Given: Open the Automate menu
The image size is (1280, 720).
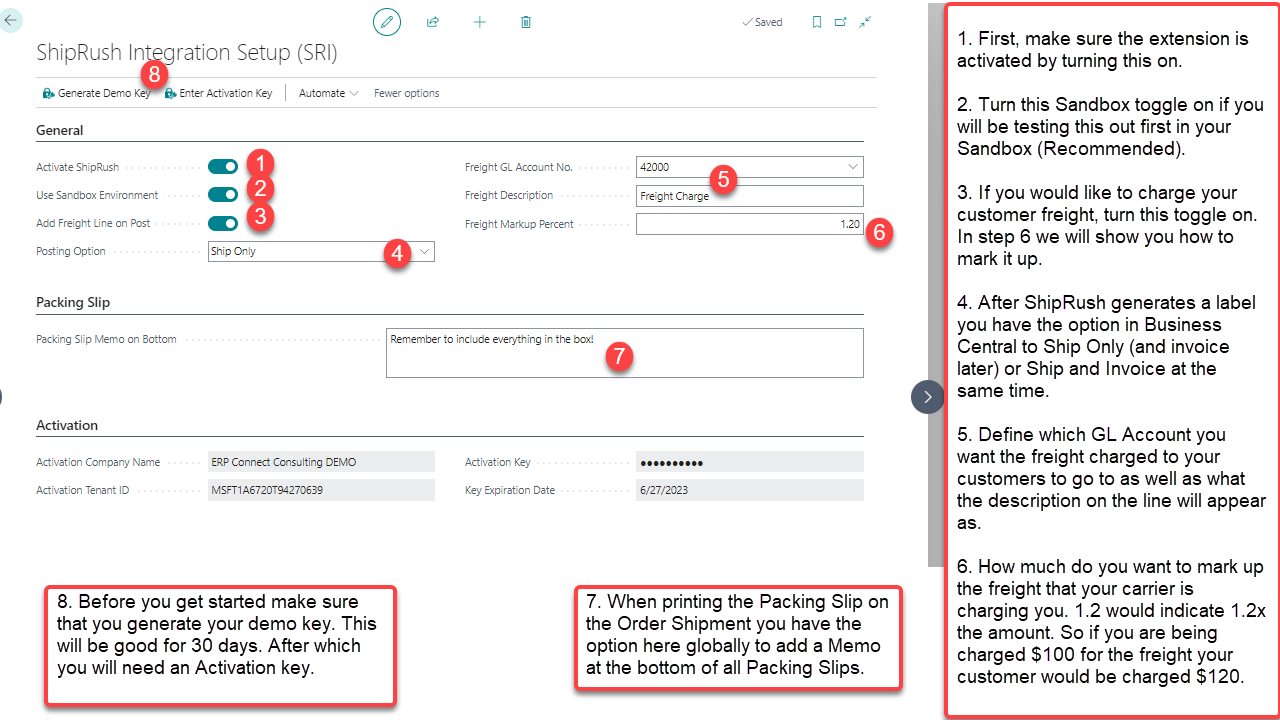Looking at the screenshot, I should [x=329, y=93].
